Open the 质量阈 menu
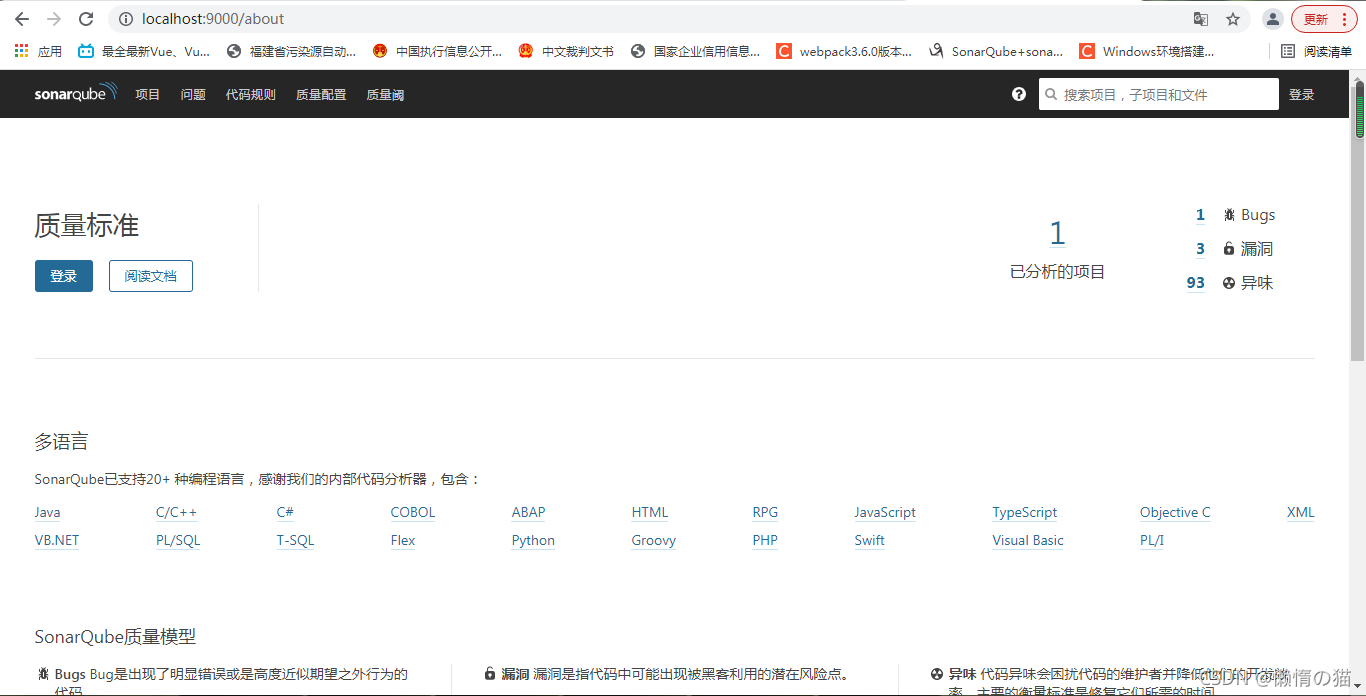1366x696 pixels. (385, 95)
